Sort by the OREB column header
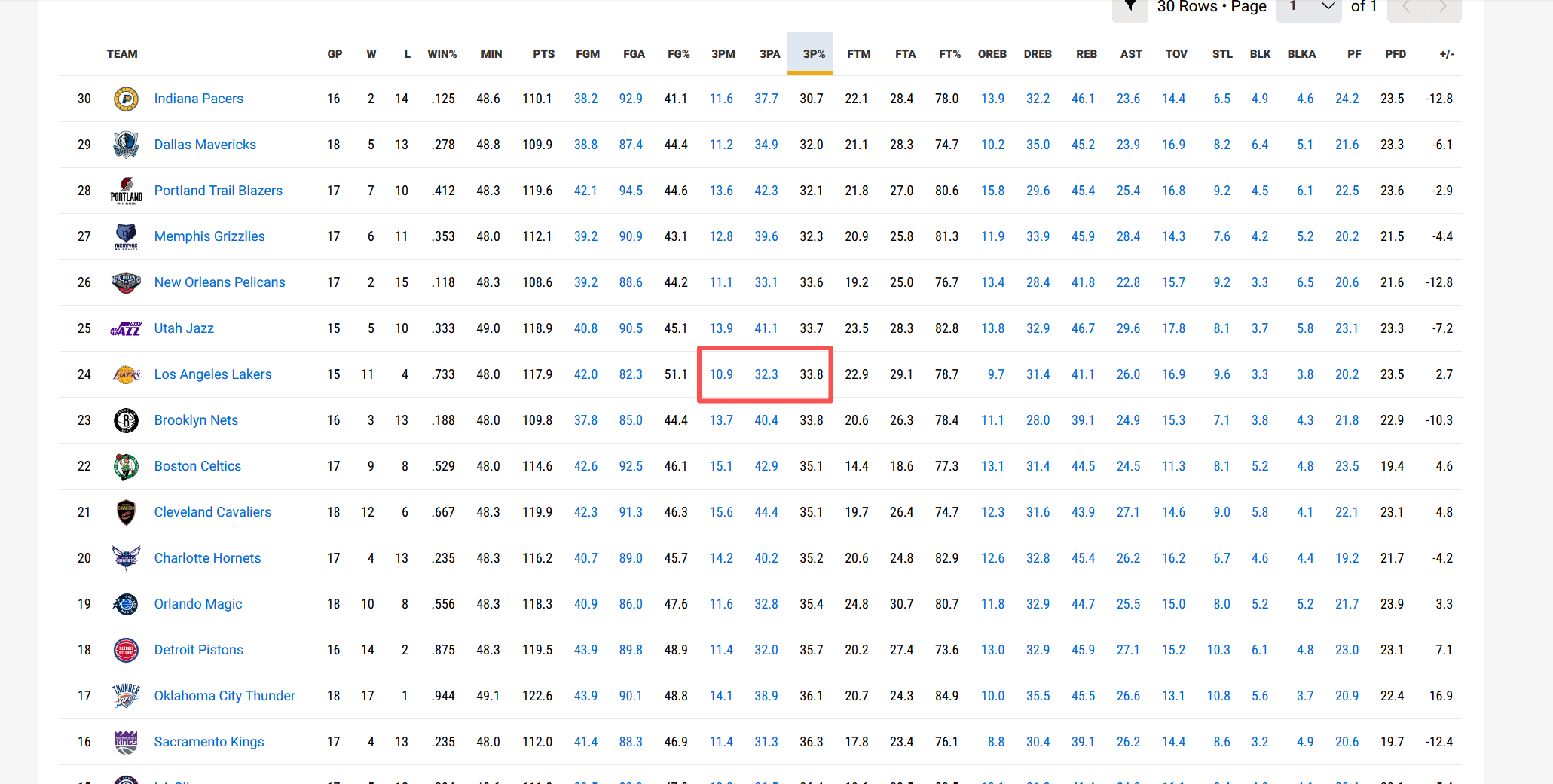Screen dimensions: 1553x784 coord(992,54)
